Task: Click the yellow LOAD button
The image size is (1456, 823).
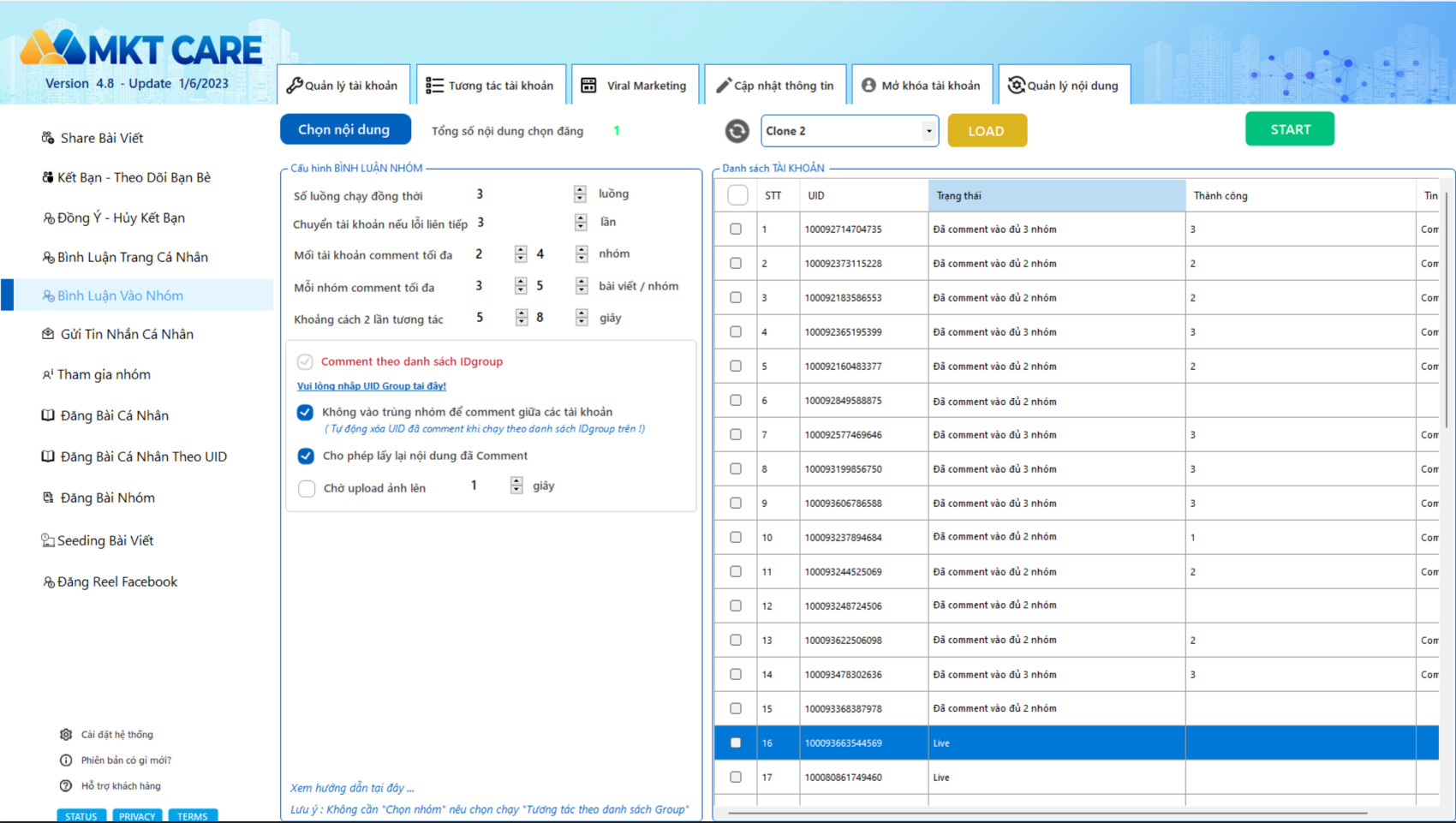Action: point(987,131)
